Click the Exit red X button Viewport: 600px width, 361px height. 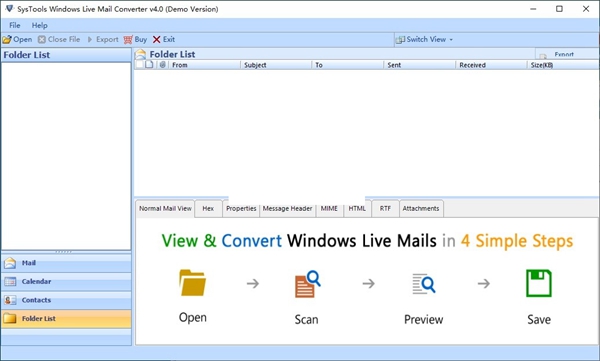(164, 39)
